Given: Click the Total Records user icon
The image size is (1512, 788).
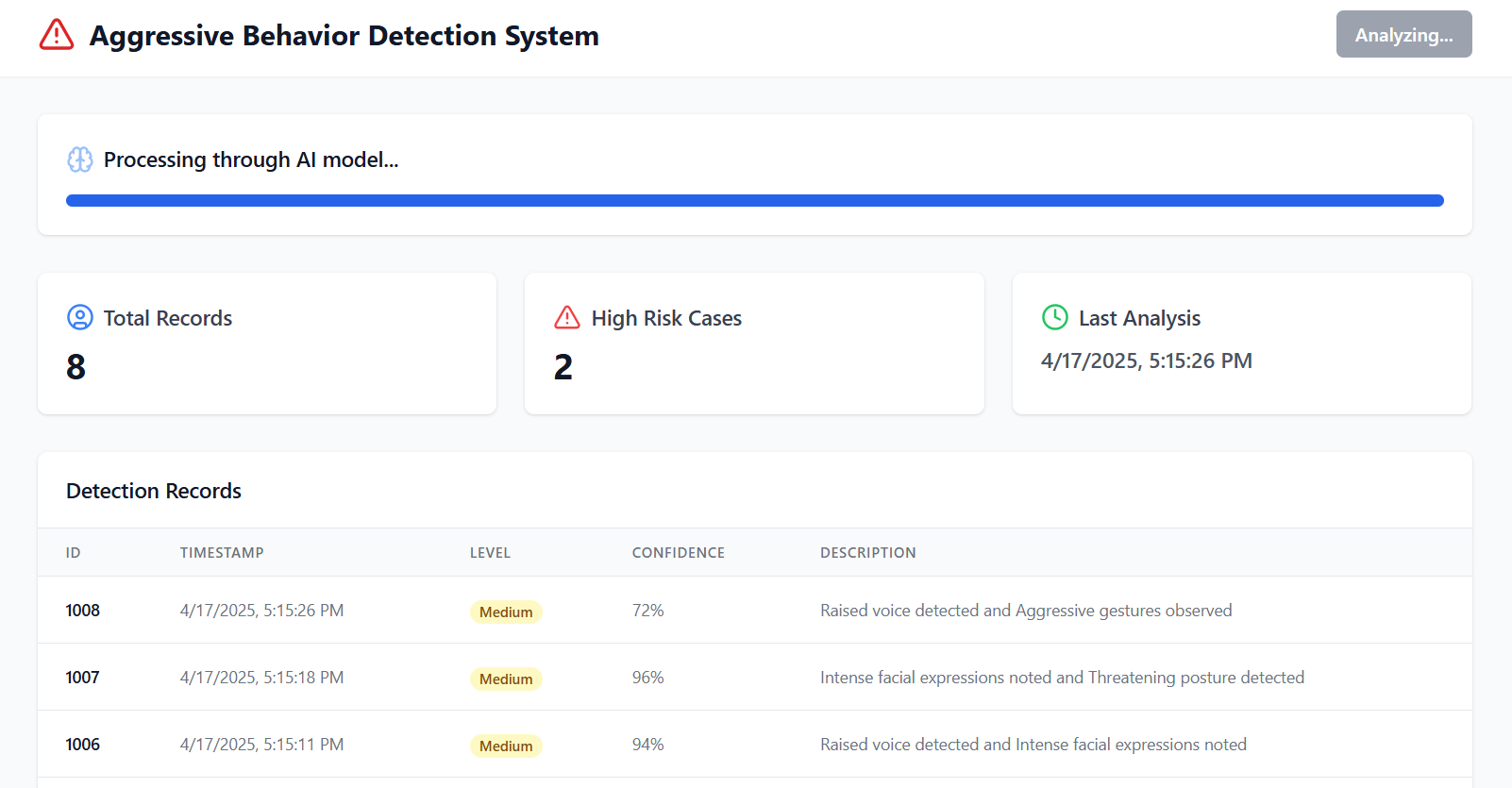Looking at the screenshot, I should 80,317.
